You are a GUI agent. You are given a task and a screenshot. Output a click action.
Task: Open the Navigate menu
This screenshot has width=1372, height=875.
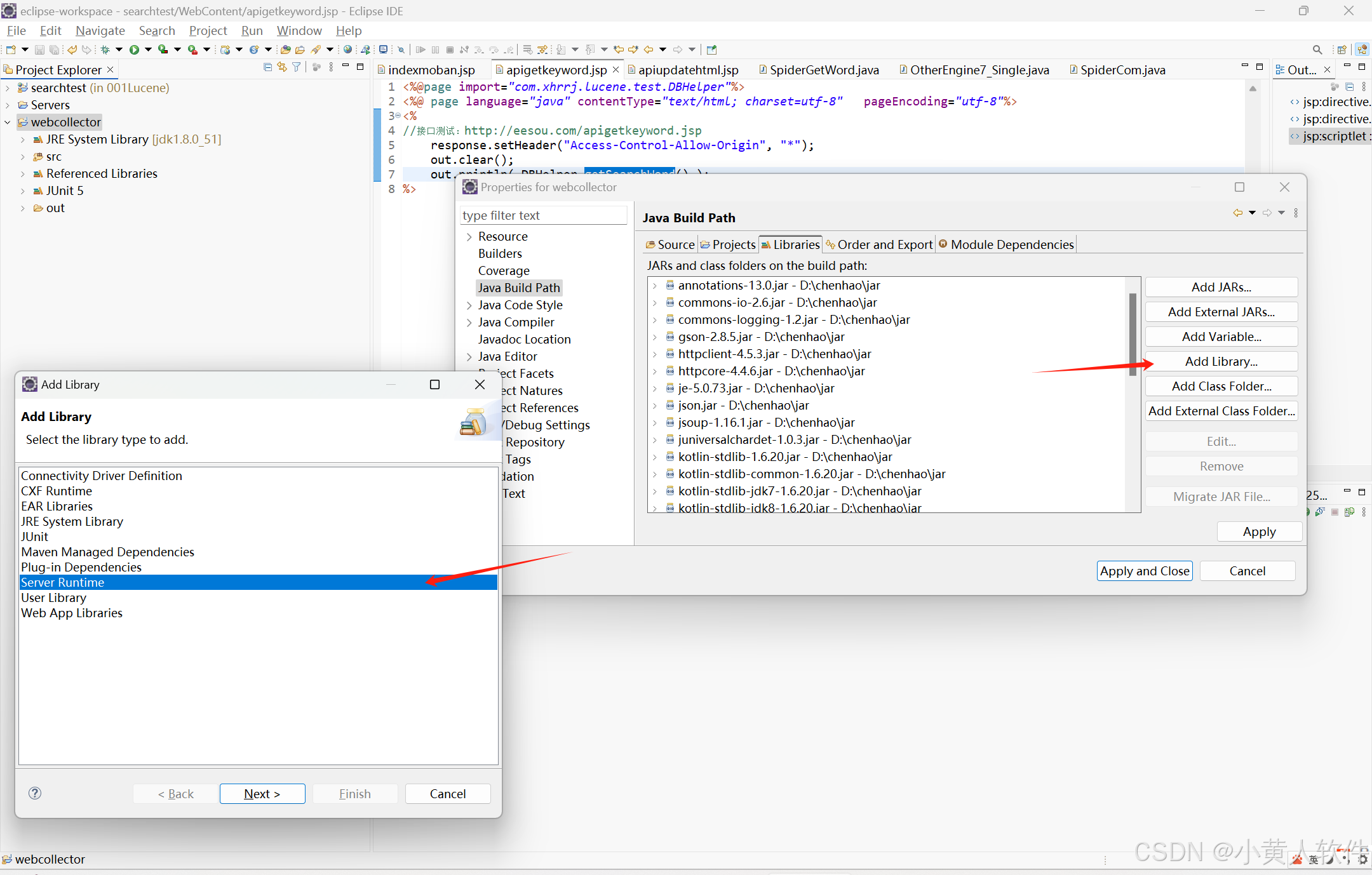click(100, 30)
